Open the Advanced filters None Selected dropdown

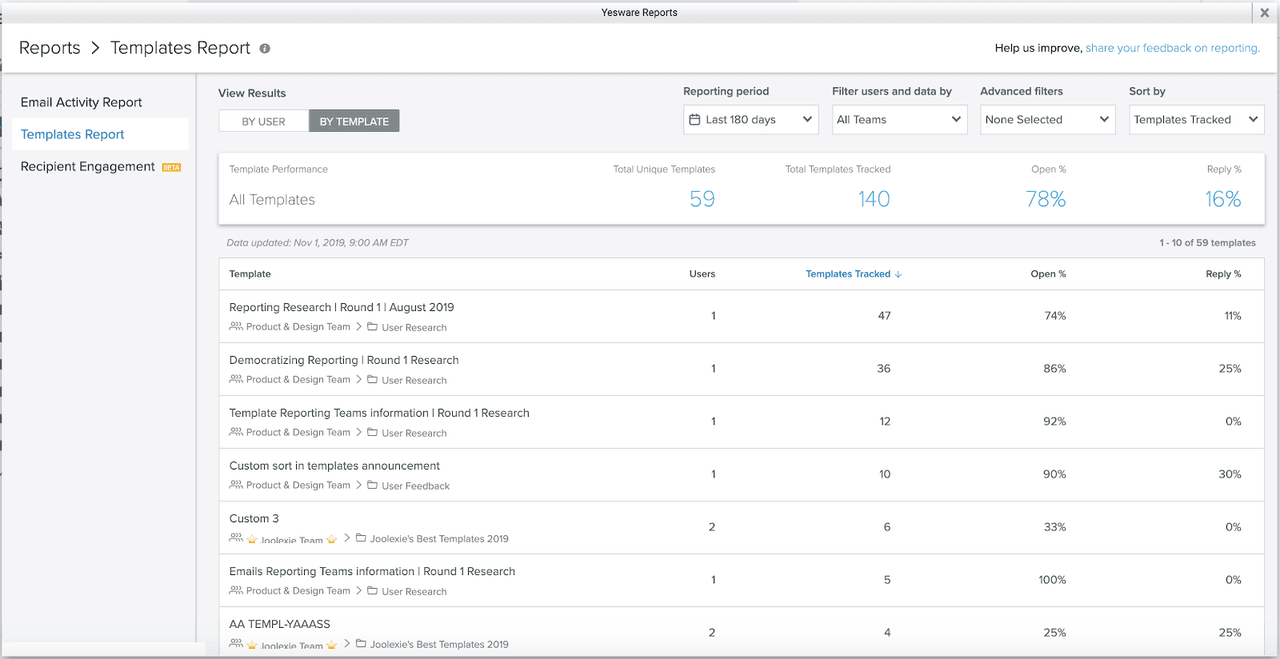[1047, 120]
